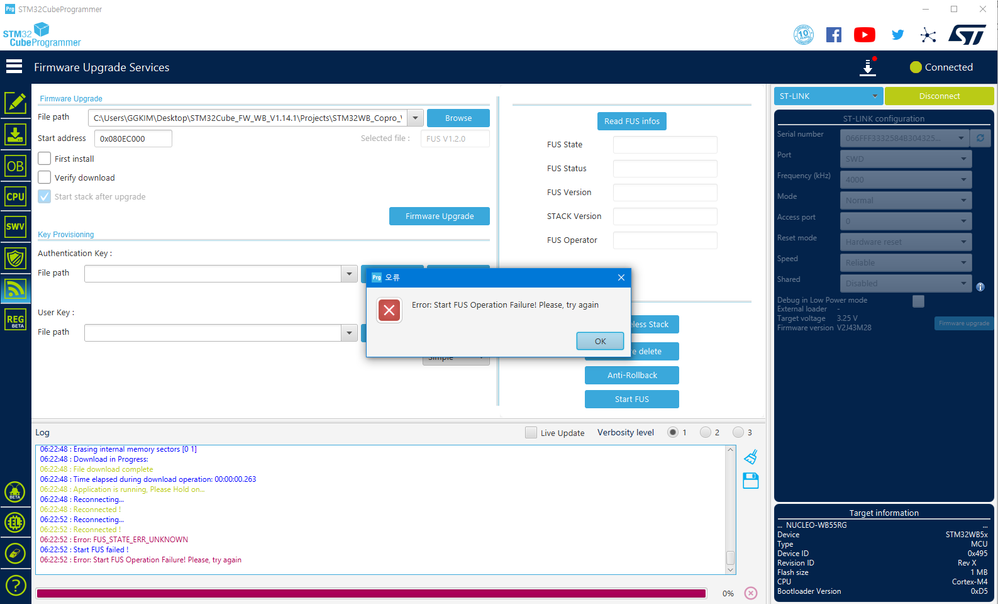Open the Serial number dropdown
998x604 pixels.
904,138
